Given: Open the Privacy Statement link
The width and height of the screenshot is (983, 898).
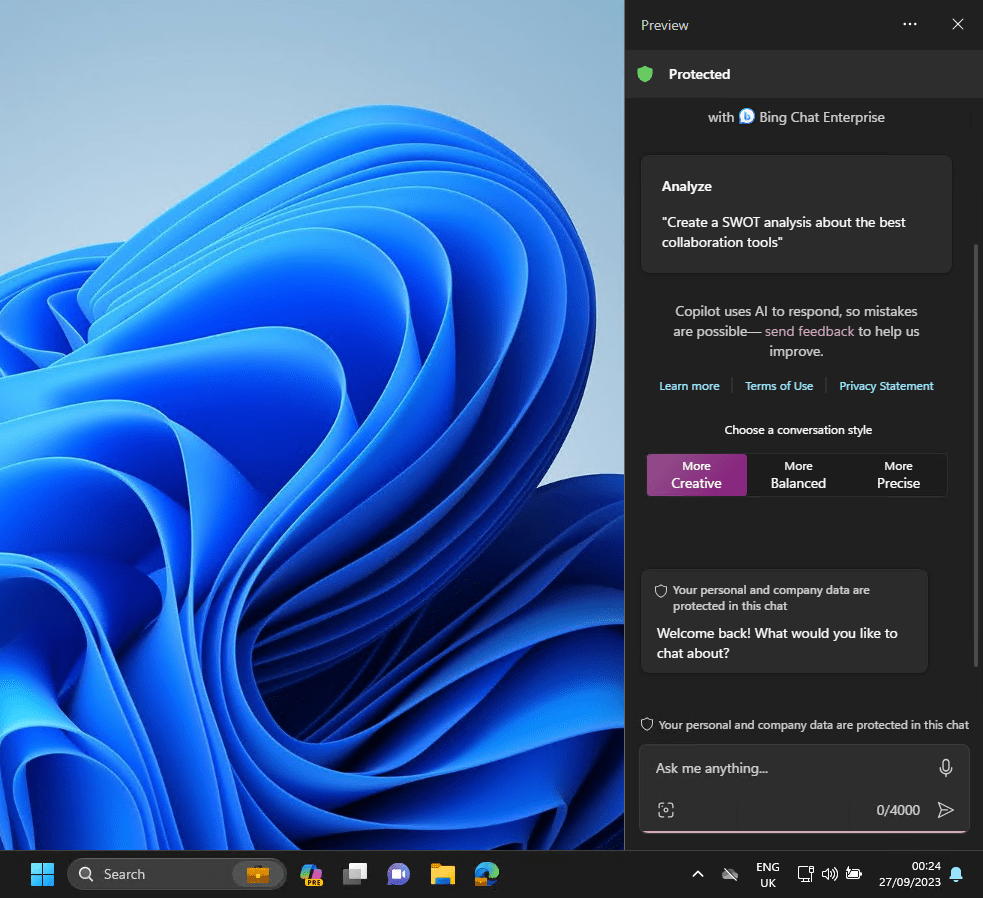Looking at the screenshot, I should click(x=886, y=386).
